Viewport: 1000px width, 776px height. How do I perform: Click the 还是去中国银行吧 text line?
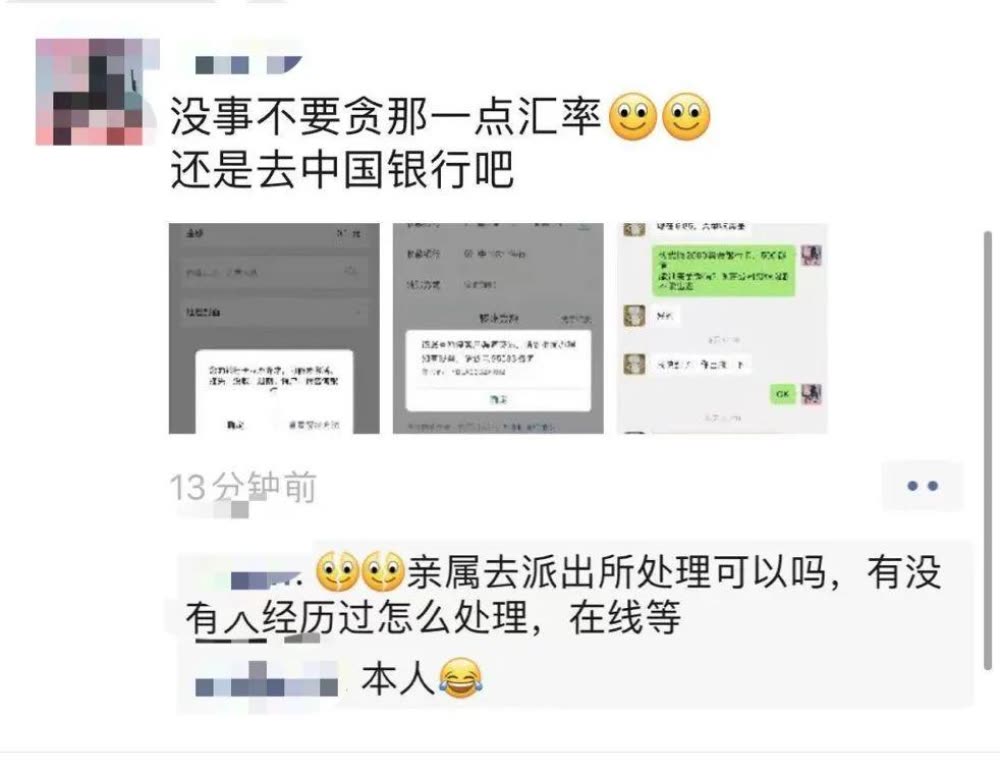click(x=342, y=170)
